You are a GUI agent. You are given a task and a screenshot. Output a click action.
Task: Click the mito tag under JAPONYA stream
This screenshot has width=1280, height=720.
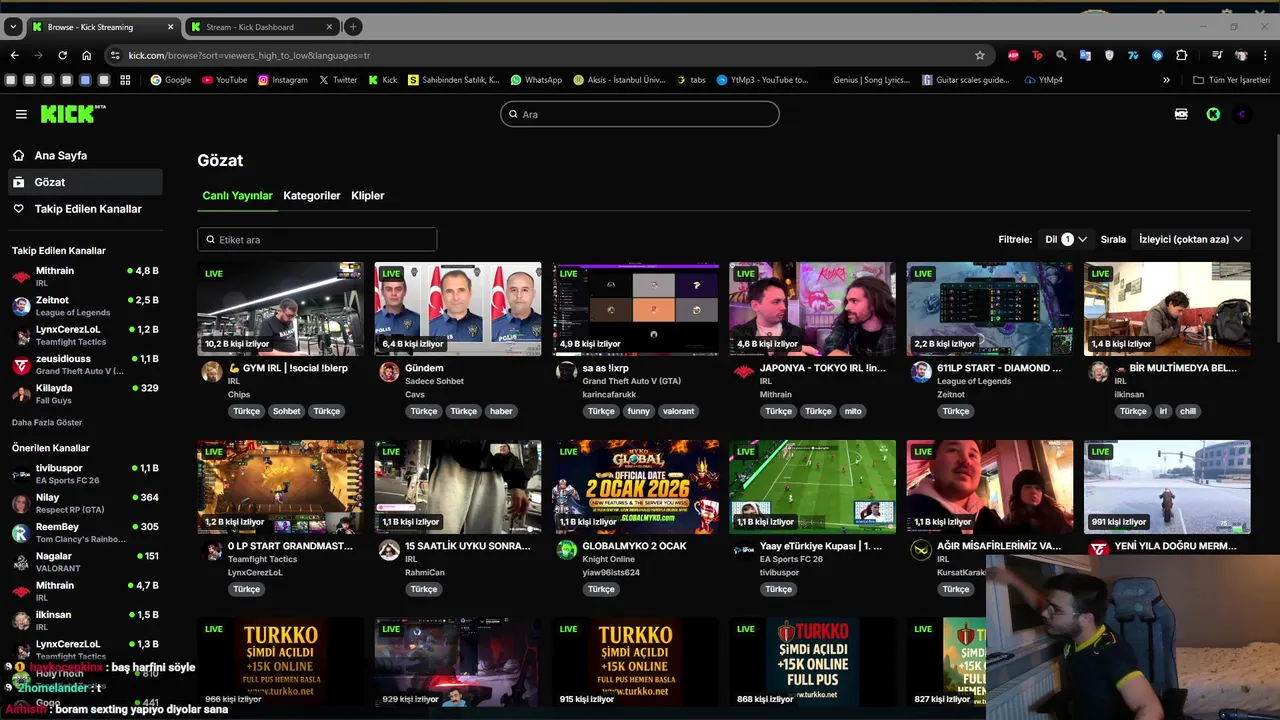pyautogui.click(x=852, y=411)
